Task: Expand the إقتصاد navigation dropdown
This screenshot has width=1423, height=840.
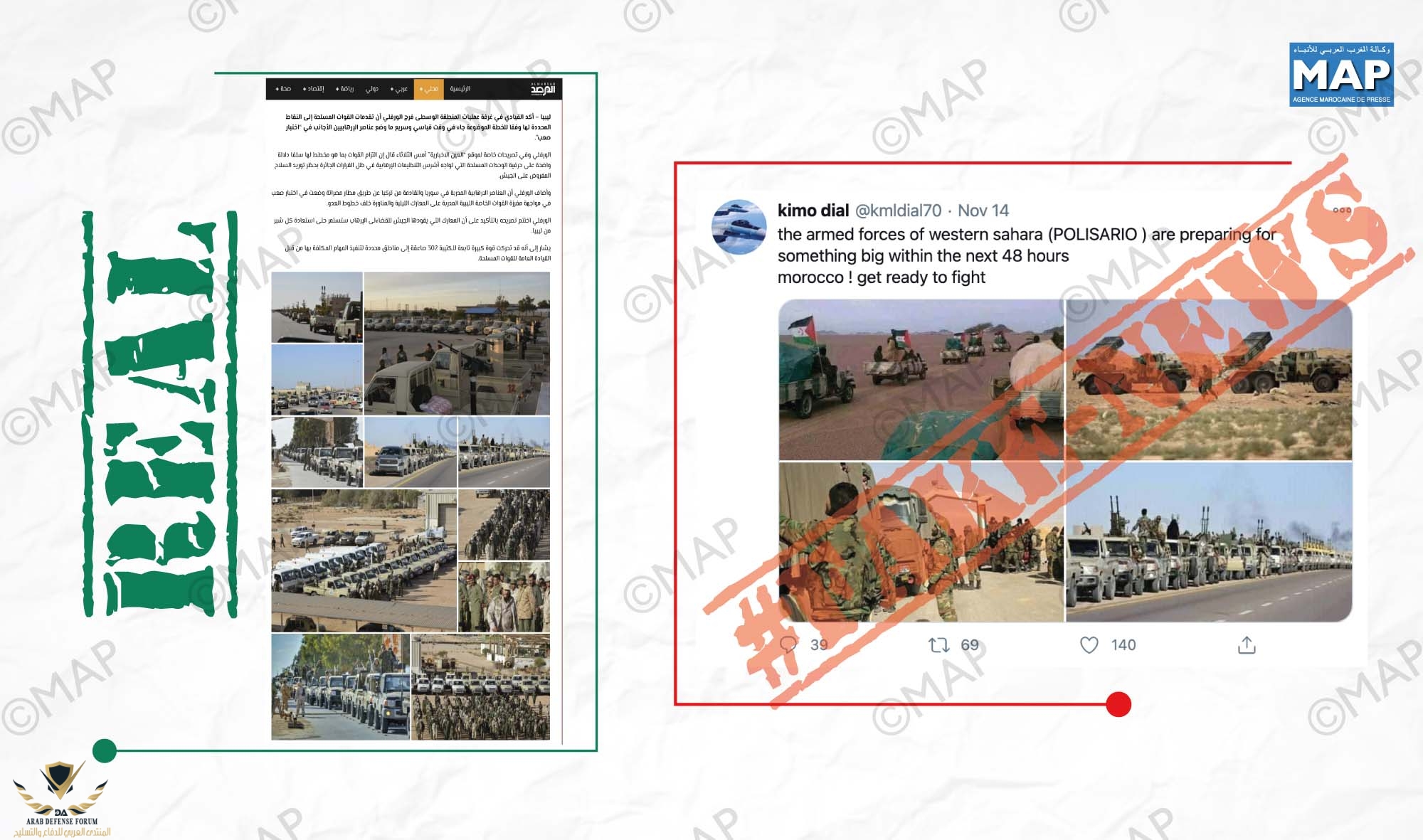Action: [314, 89]
